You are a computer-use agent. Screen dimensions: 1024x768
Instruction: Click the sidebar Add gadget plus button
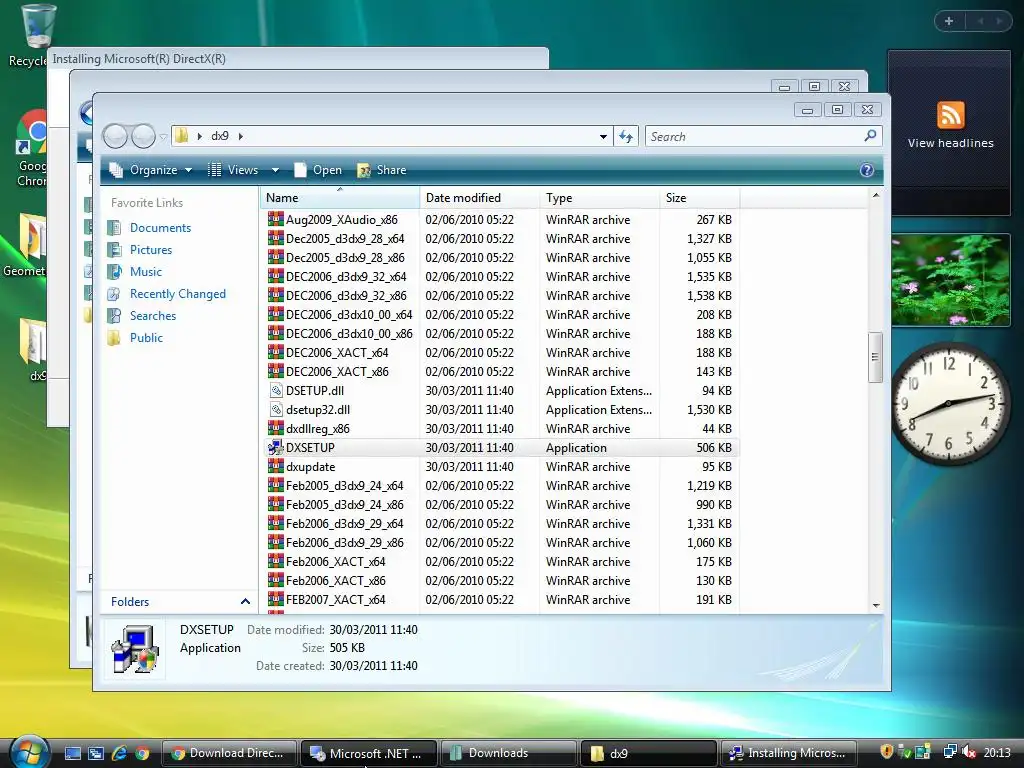949,22
